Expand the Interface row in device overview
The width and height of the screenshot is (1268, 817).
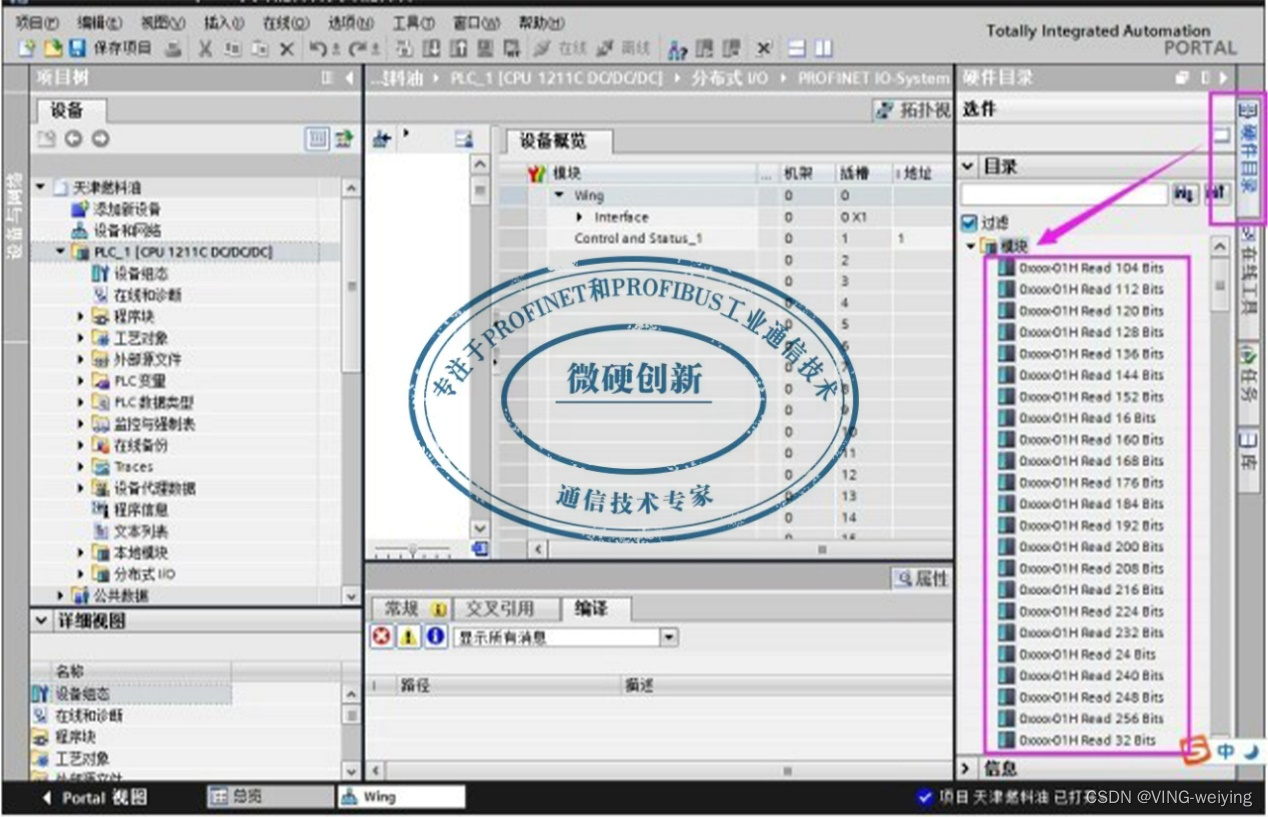pos(581,217)
